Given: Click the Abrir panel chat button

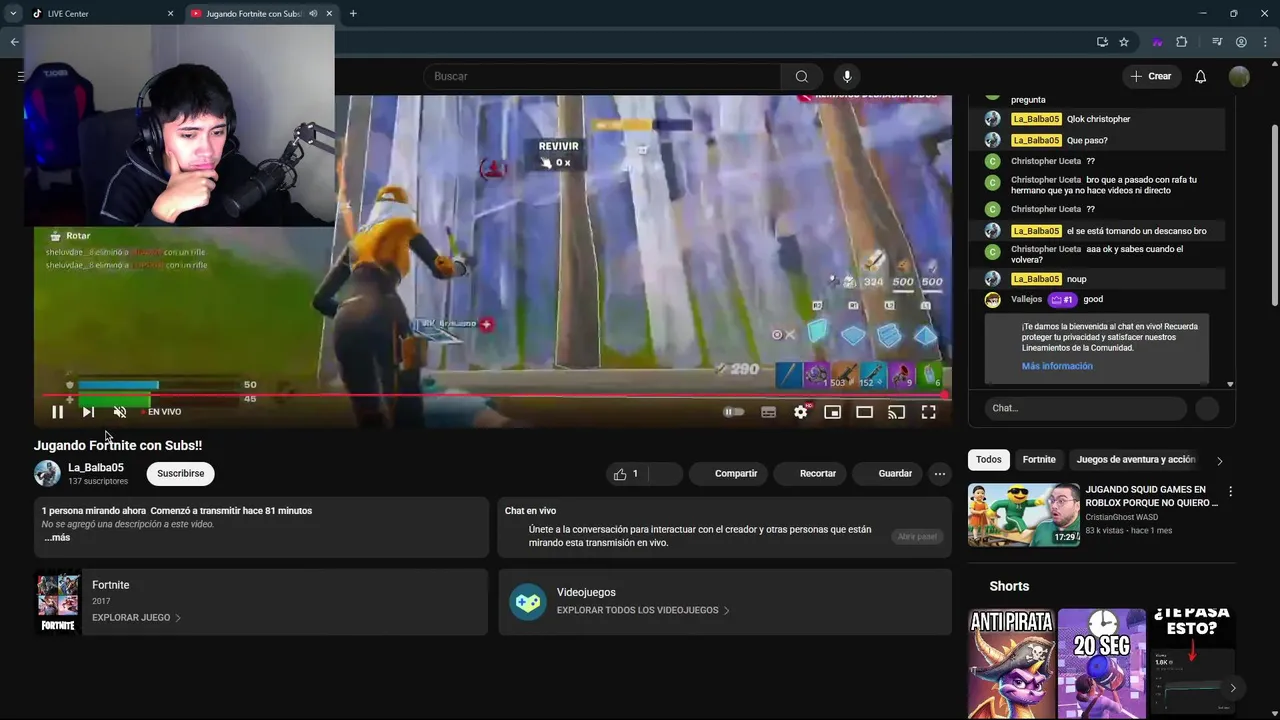Looking at the screenshot, I should coord(917,537).
